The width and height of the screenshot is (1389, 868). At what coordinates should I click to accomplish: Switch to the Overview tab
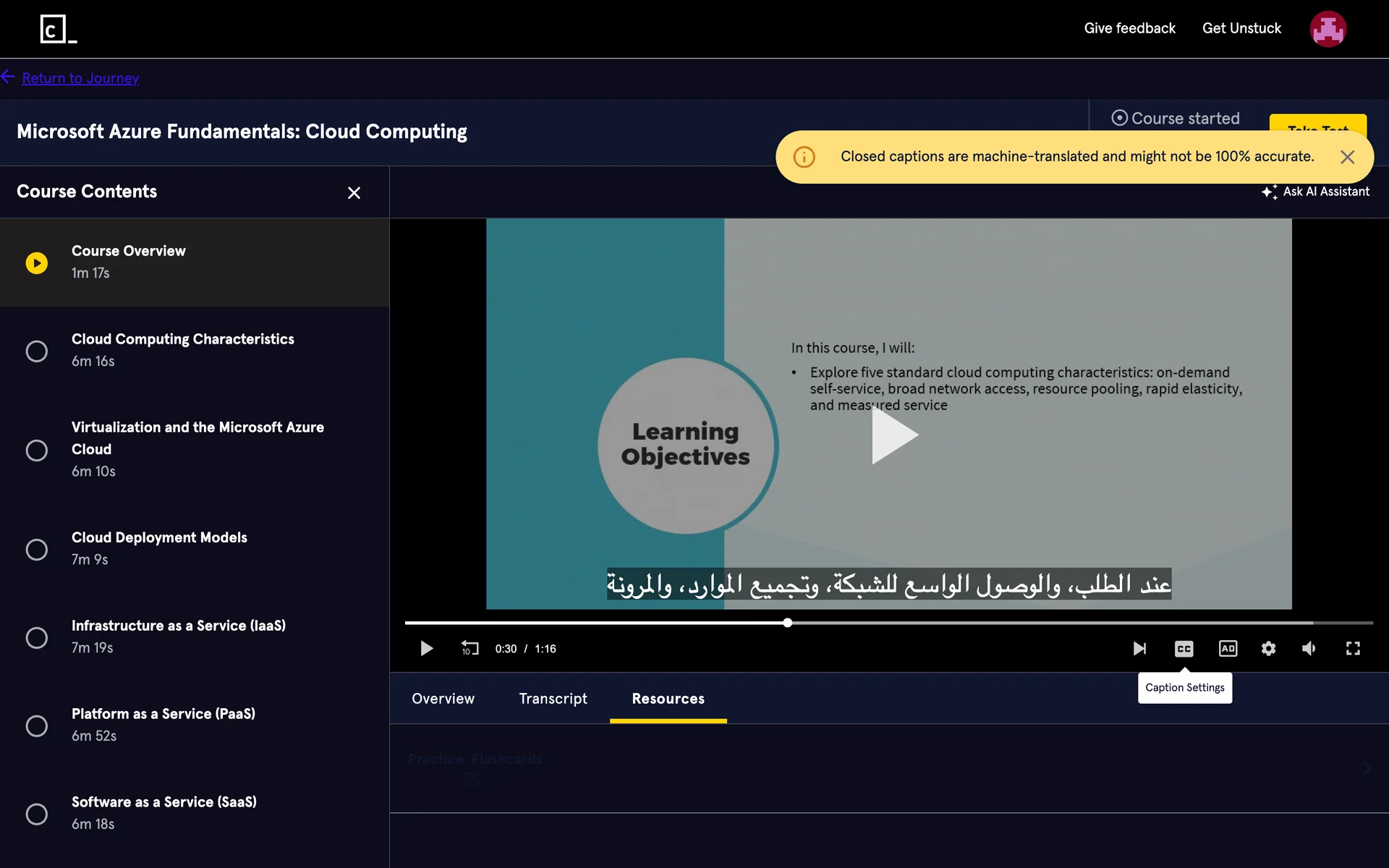(x=443, y=699)
